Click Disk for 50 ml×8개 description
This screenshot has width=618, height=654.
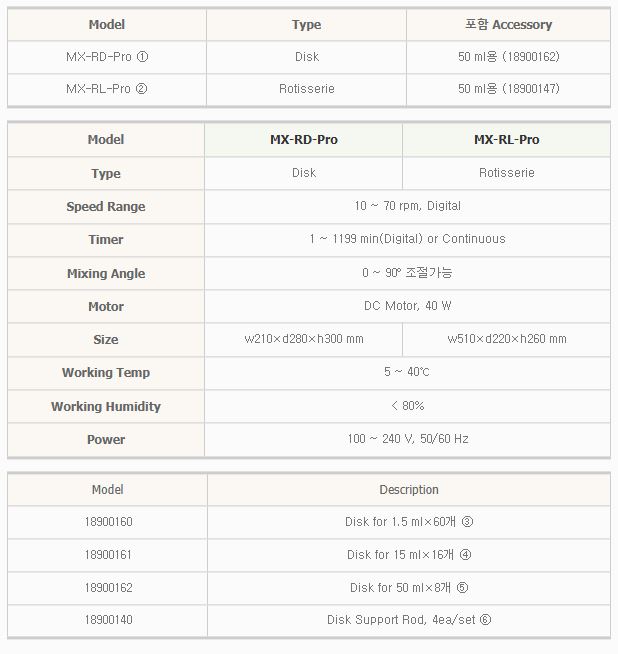click(408, 588)
